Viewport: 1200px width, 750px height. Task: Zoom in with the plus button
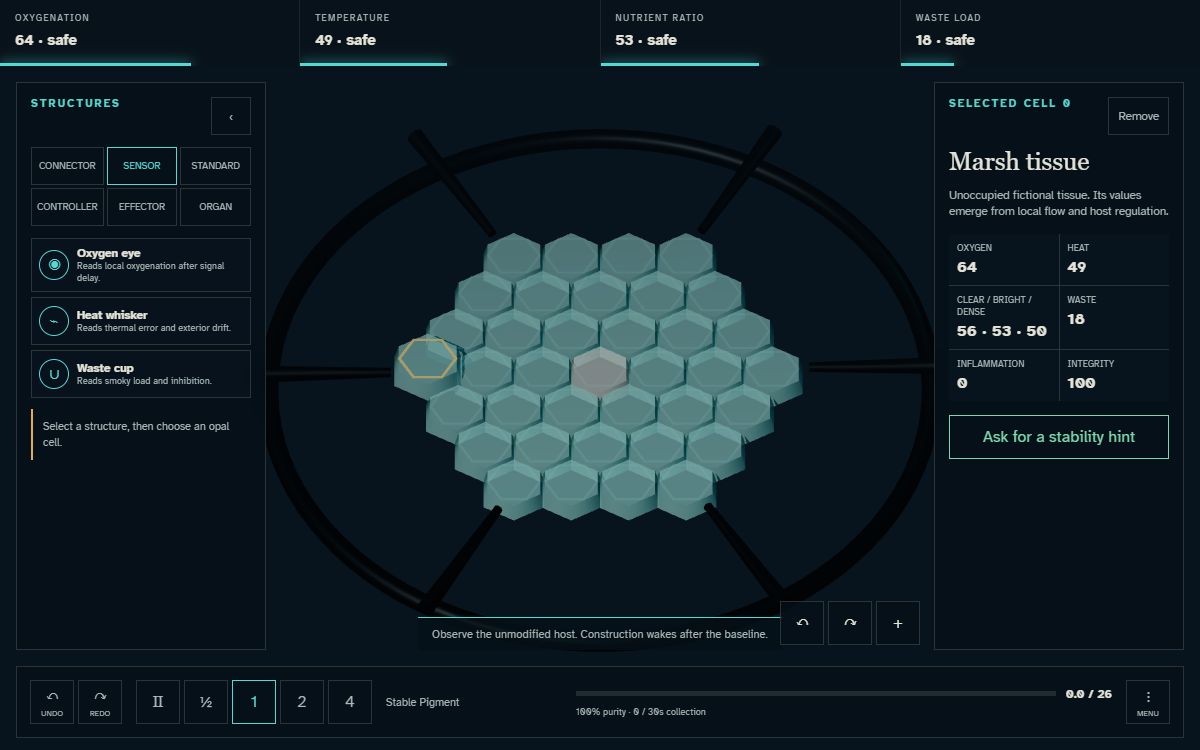click(x=898, y=623)
